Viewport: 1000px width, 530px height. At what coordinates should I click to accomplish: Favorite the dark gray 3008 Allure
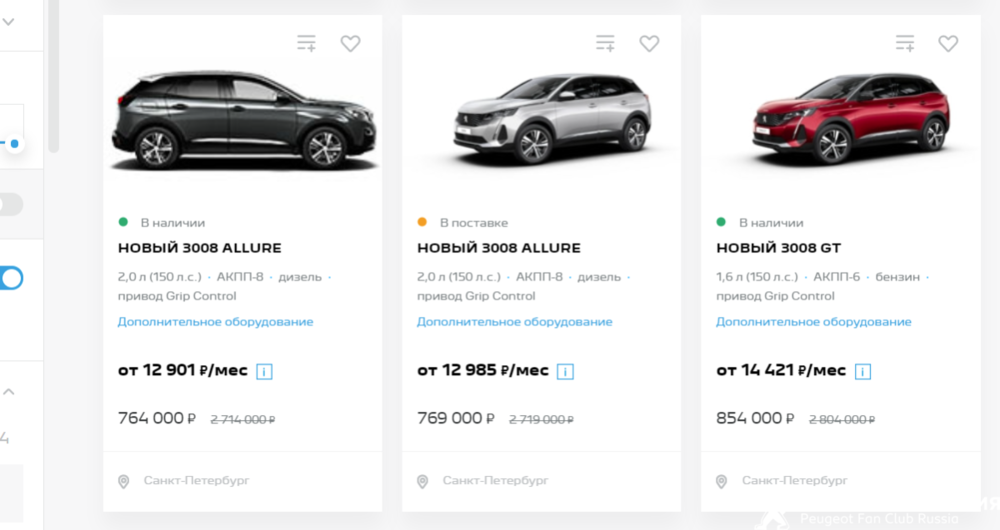pos(350,43)
